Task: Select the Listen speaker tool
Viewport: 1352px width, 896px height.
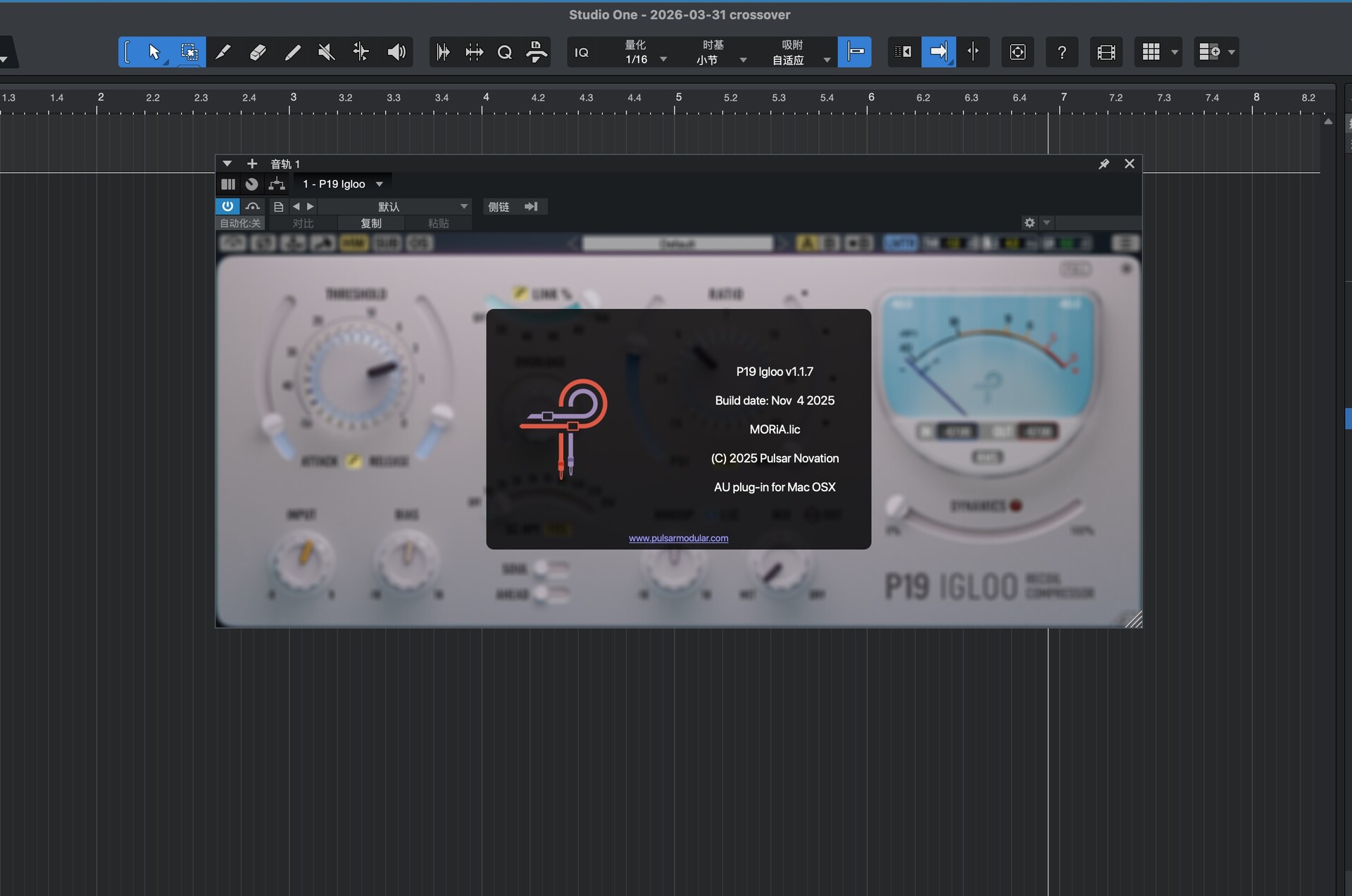Action: tap(396, 52)
